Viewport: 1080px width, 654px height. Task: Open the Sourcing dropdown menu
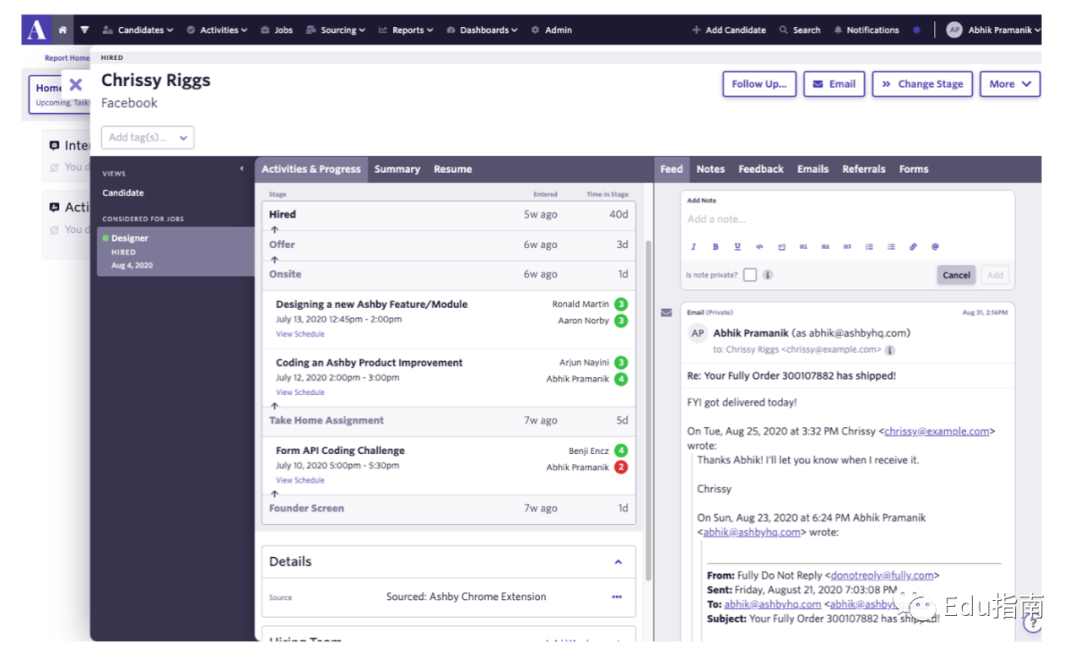336,30
